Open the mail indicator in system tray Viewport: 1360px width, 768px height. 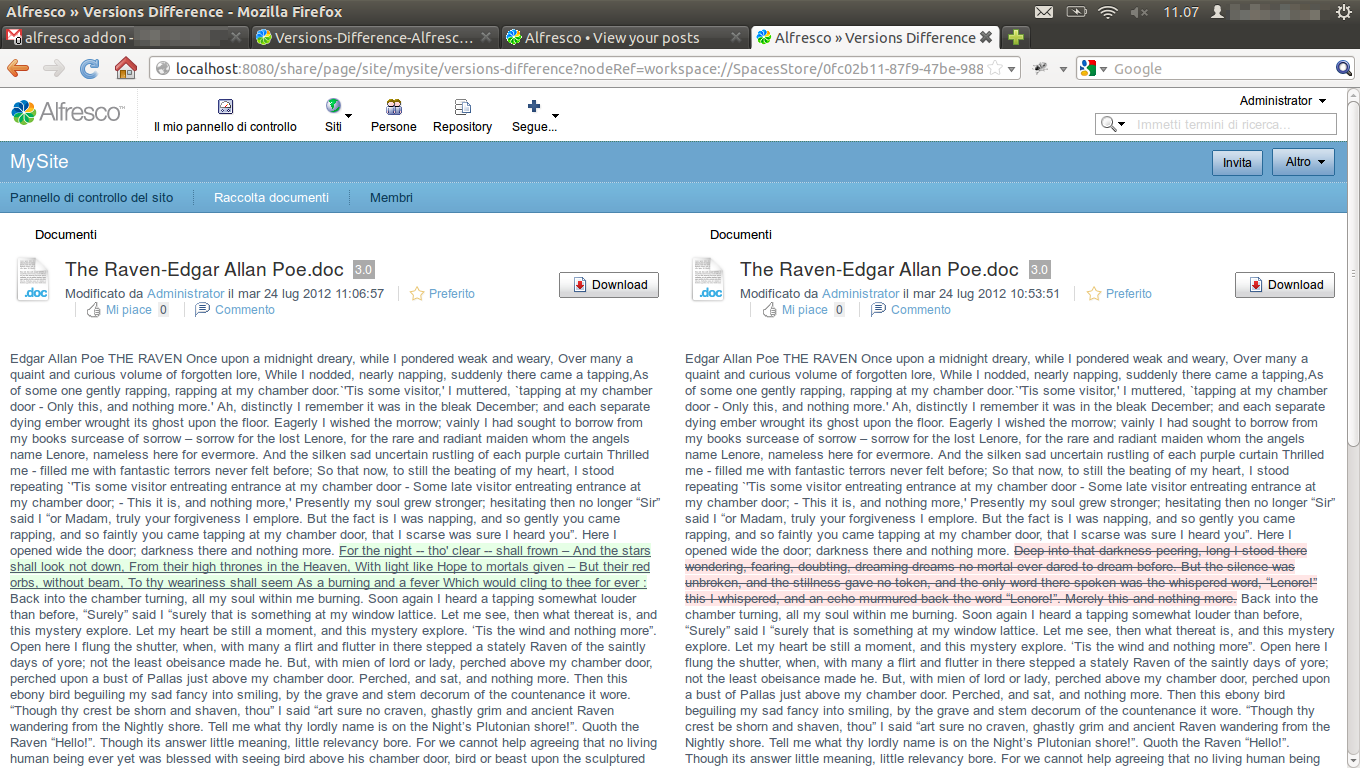(1044, 12)
